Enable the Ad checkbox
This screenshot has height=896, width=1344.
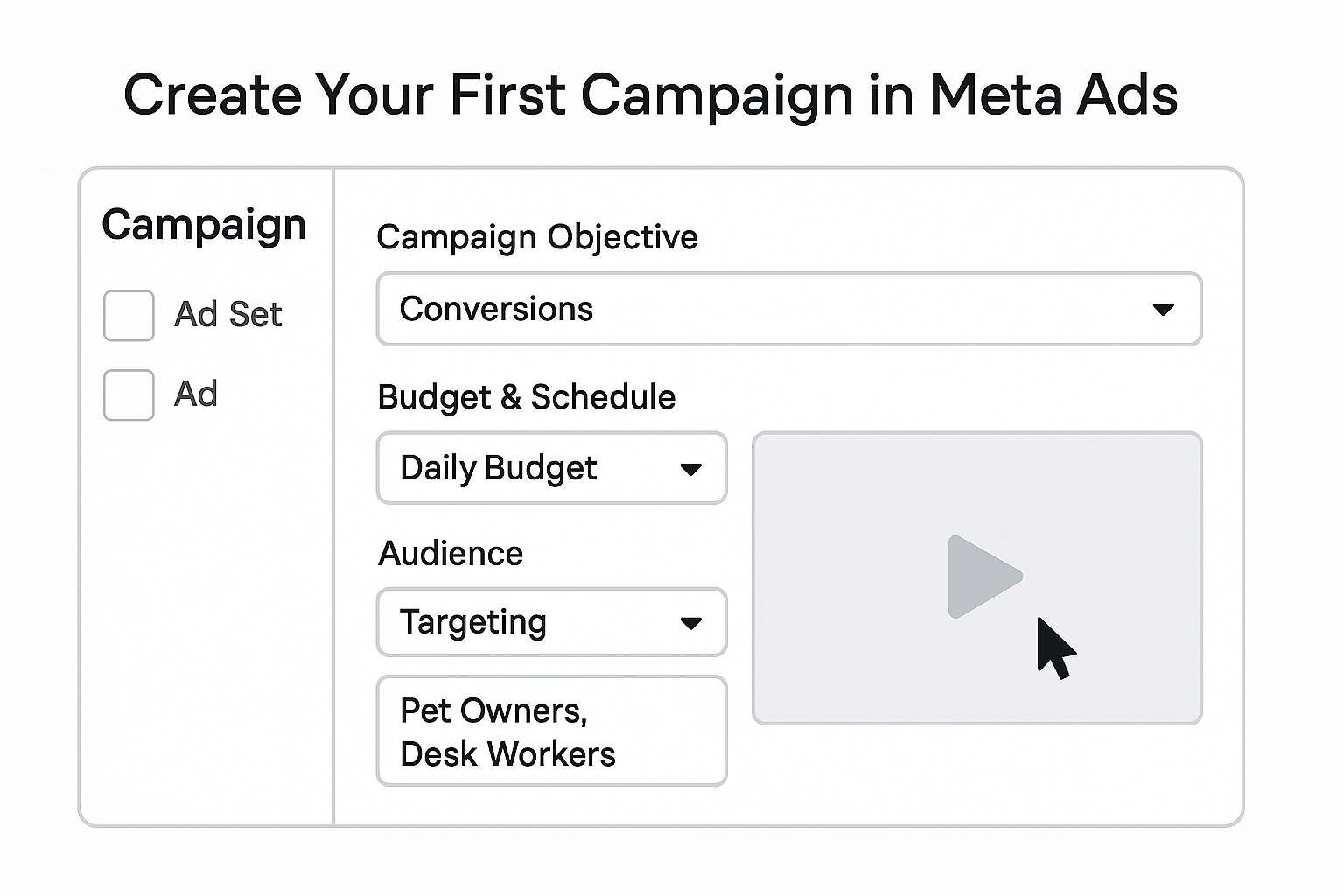tap(129, 395)
